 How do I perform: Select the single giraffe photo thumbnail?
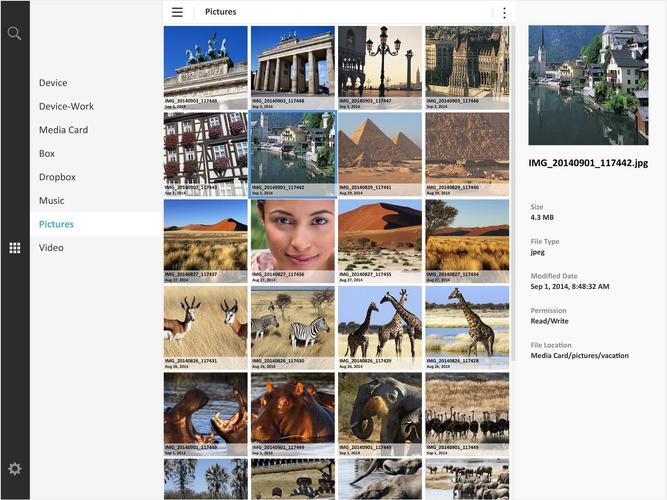(467, 328)
